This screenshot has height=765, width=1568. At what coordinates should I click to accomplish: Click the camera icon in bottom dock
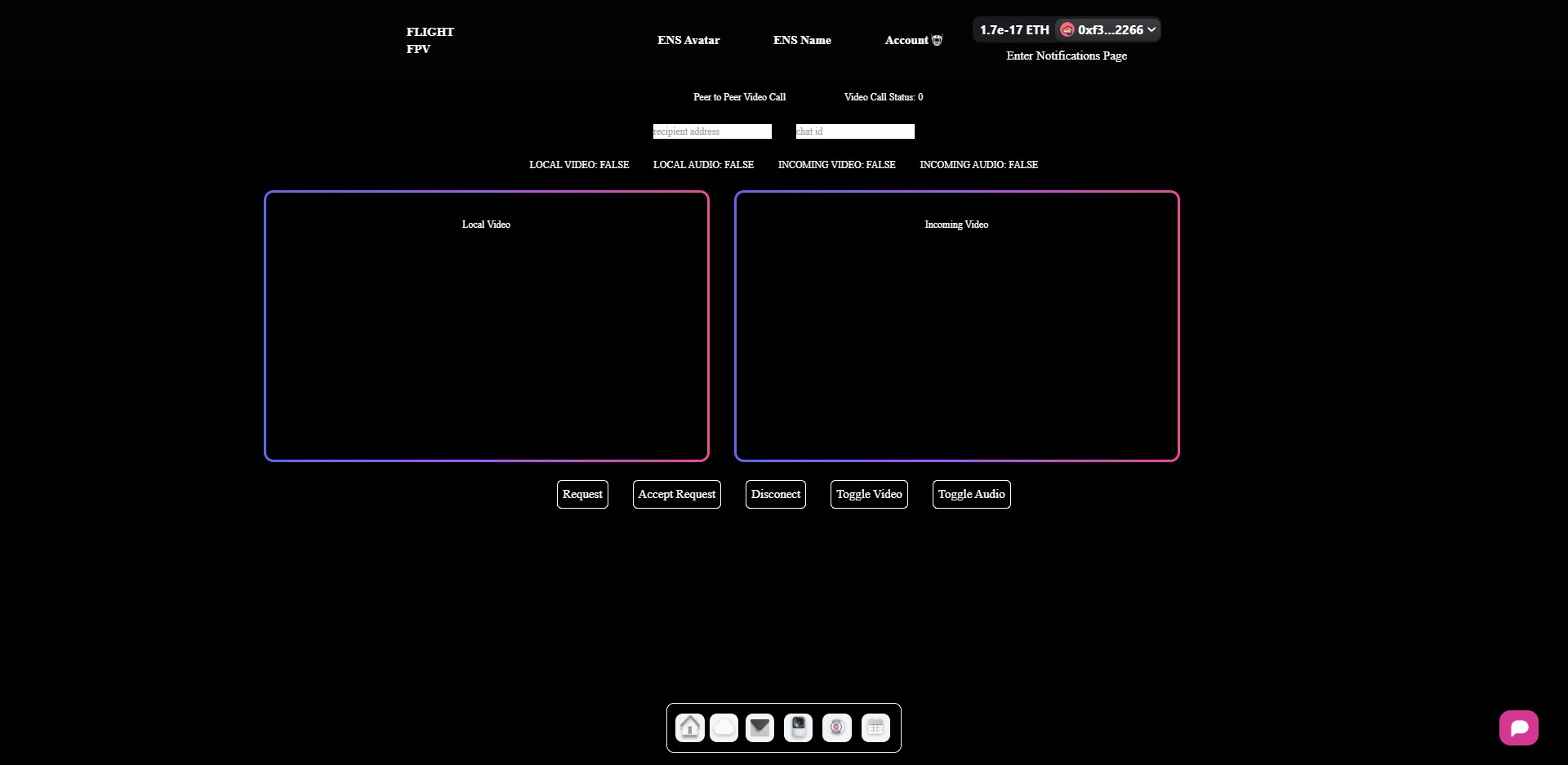798,727
